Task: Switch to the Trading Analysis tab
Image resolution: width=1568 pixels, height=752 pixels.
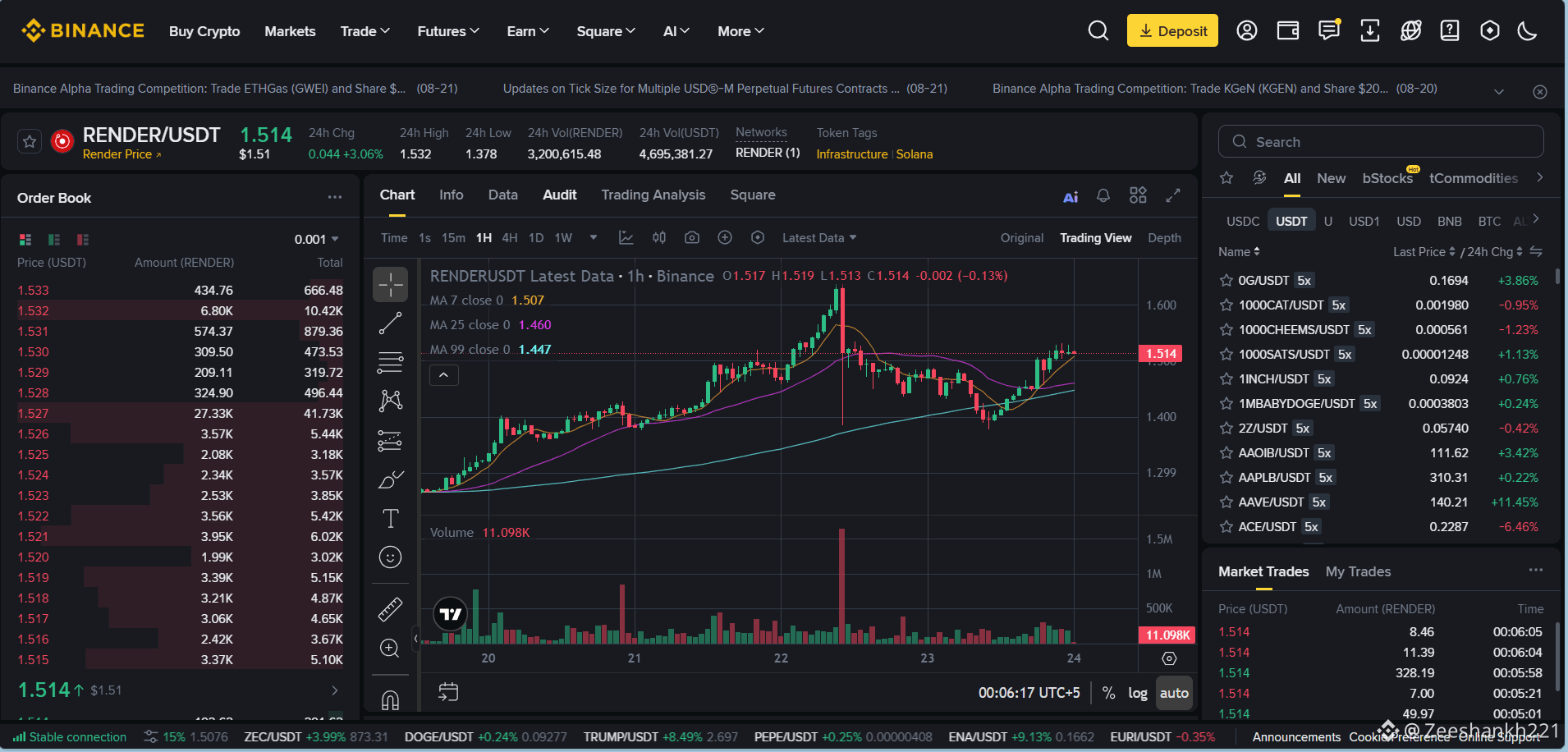Action: click(653, 195)
